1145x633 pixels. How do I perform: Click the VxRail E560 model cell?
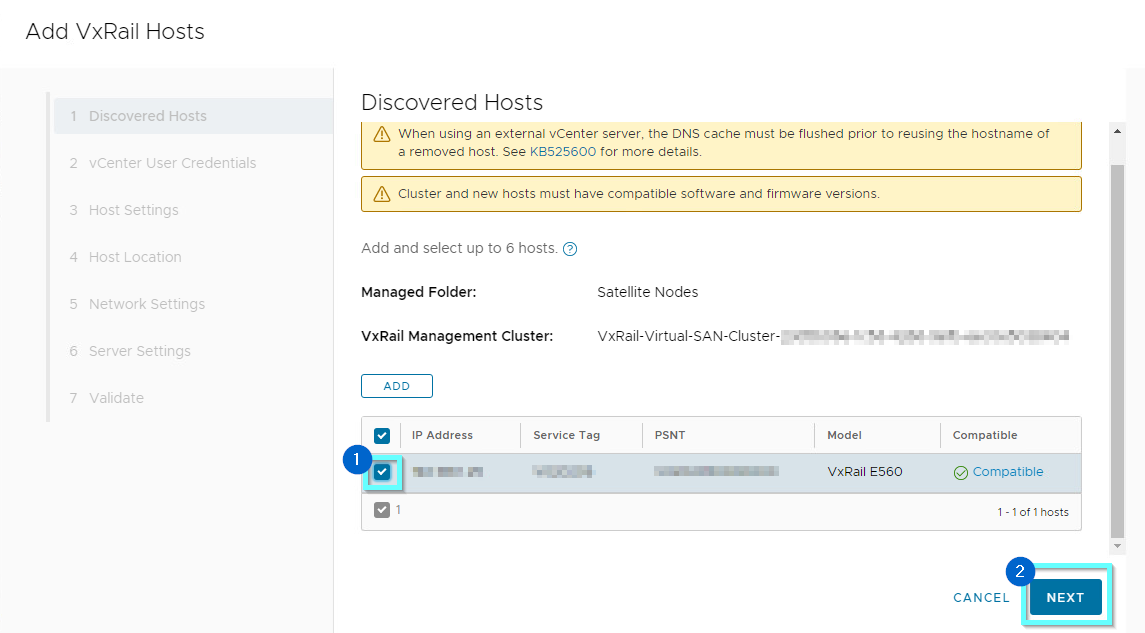click(x=865, y=472)
